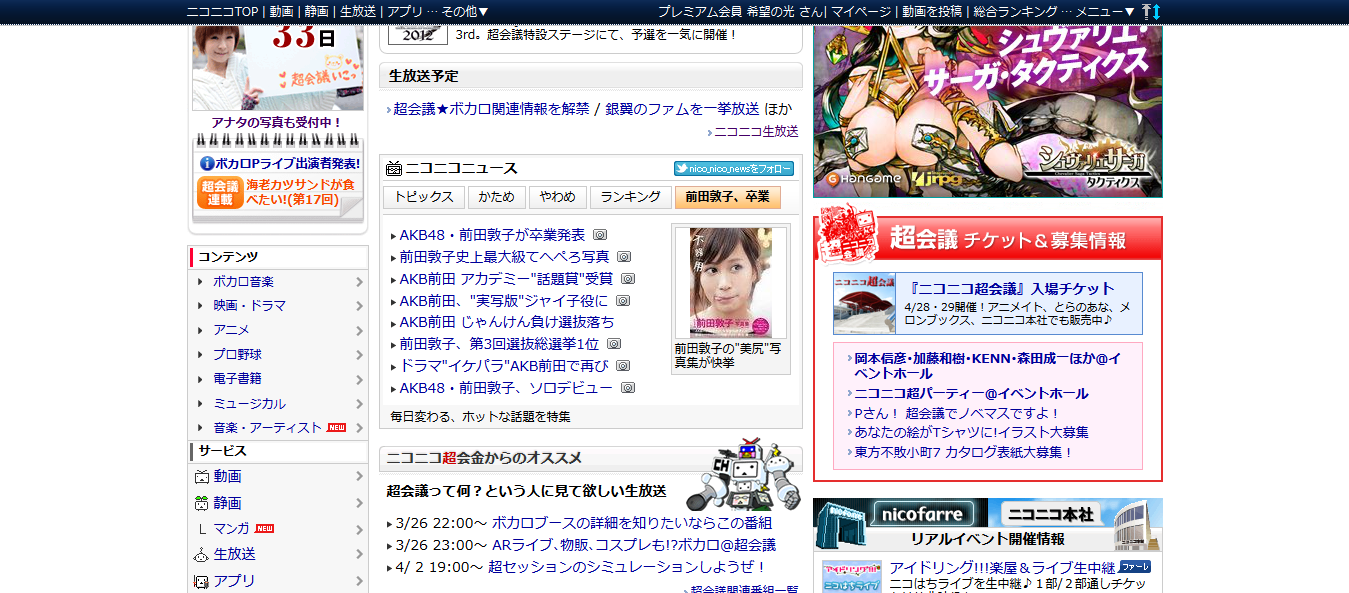This screenshot has width=1349, height=593.
Task: Click the TV icon before ニコニコニュース heading
Action: [394, 168]
